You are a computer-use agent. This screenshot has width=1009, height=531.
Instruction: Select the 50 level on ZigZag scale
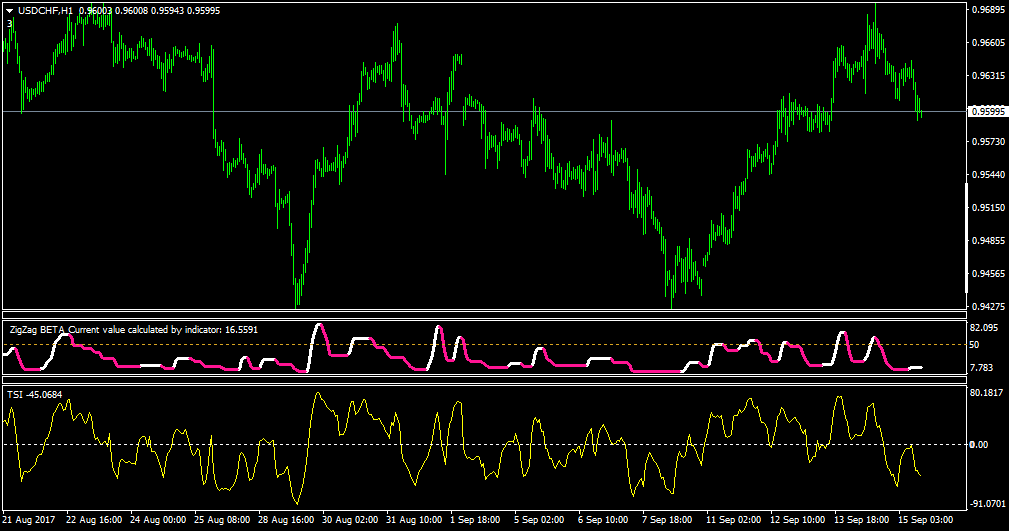(x=975, y=345)
